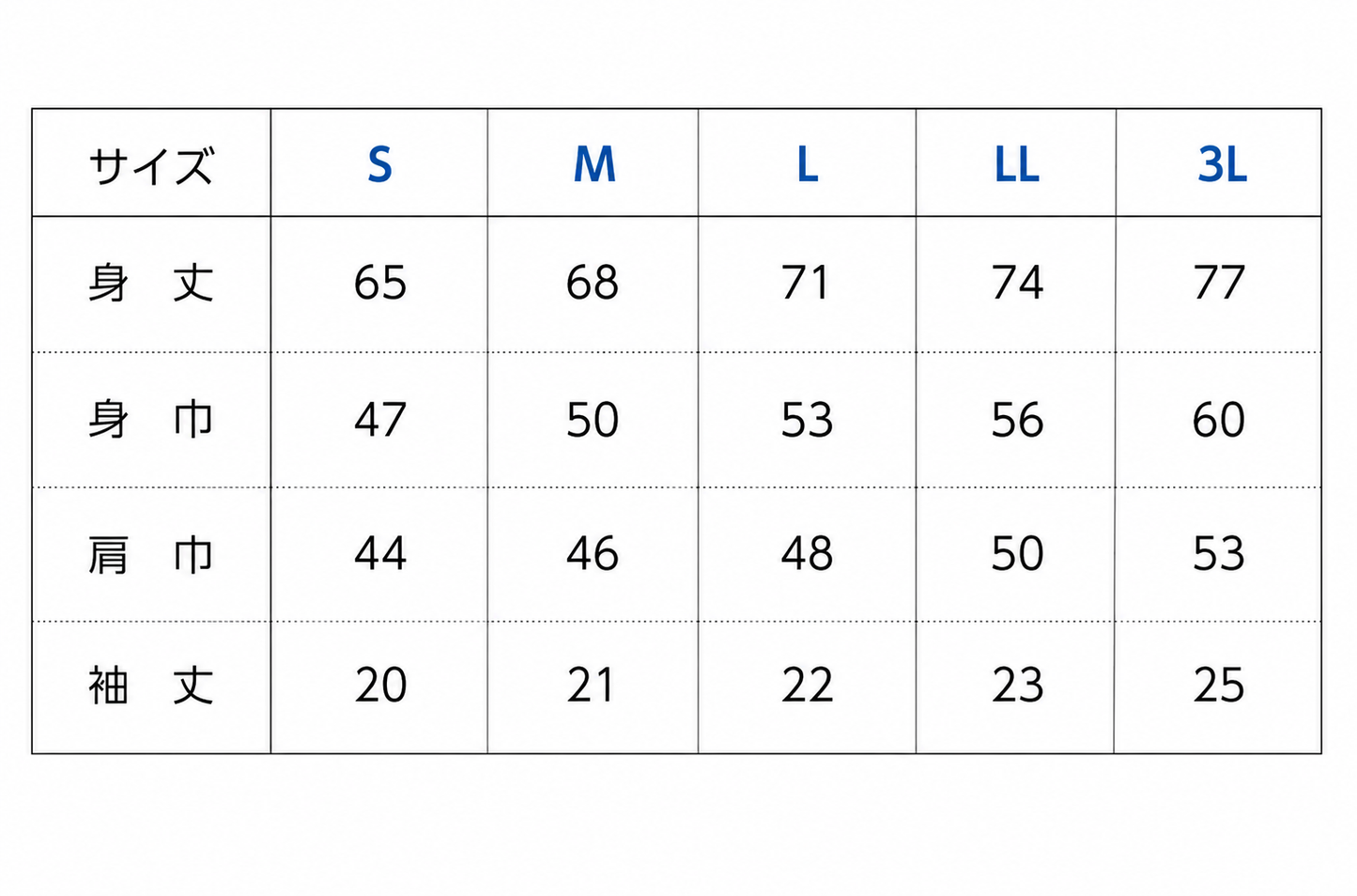Click the value 46 in 肩巾 row
This screenshot has height=896, width=1357.
coord(593,554)
